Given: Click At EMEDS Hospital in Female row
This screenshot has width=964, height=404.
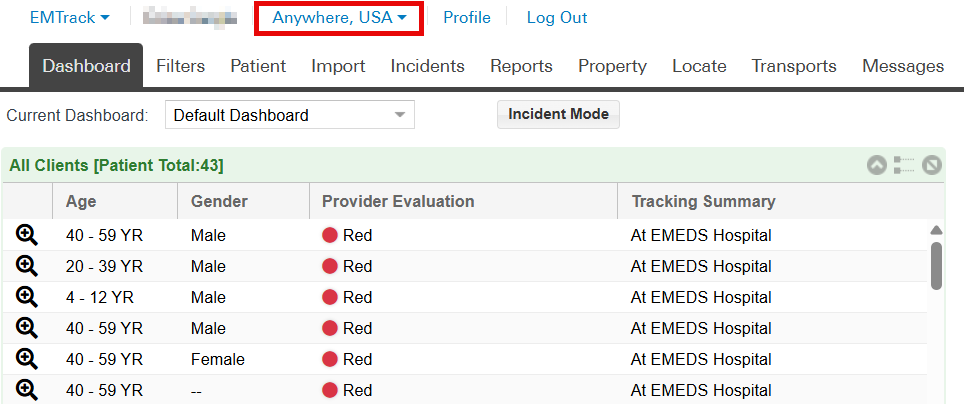Looking at the screenshot, I should (701, 359).
